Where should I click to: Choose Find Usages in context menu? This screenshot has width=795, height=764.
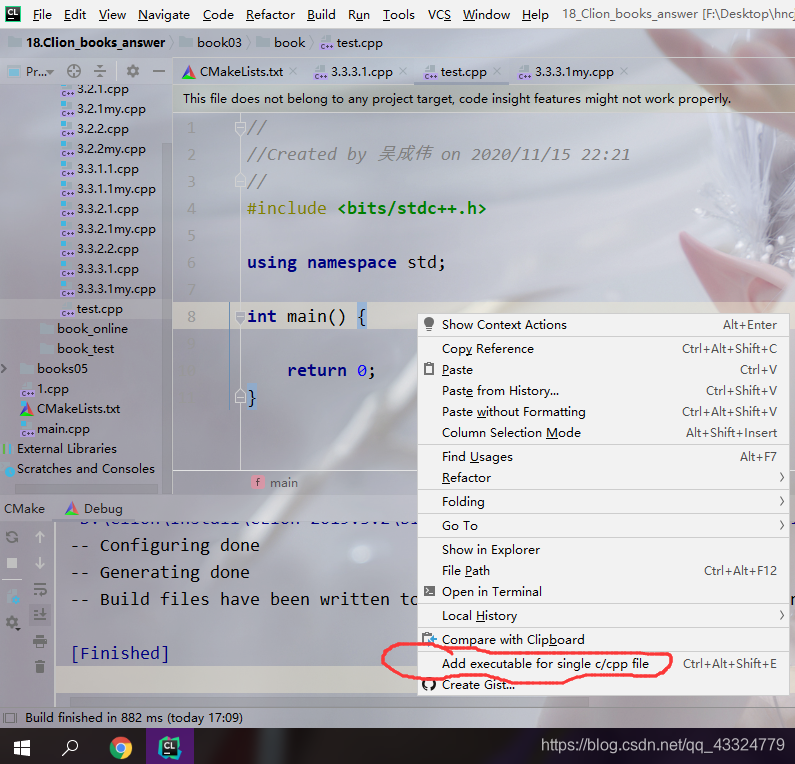click(x=603, y=457)
